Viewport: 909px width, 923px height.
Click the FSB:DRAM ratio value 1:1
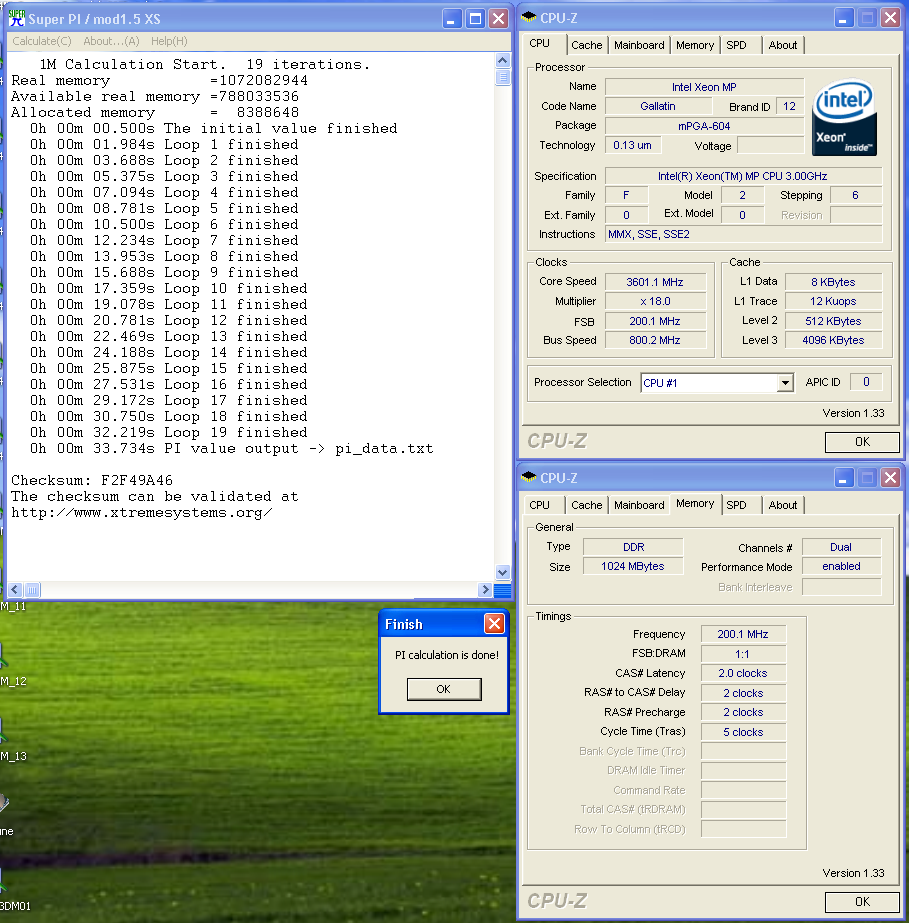pyautogui.click(x=743, y=654)
